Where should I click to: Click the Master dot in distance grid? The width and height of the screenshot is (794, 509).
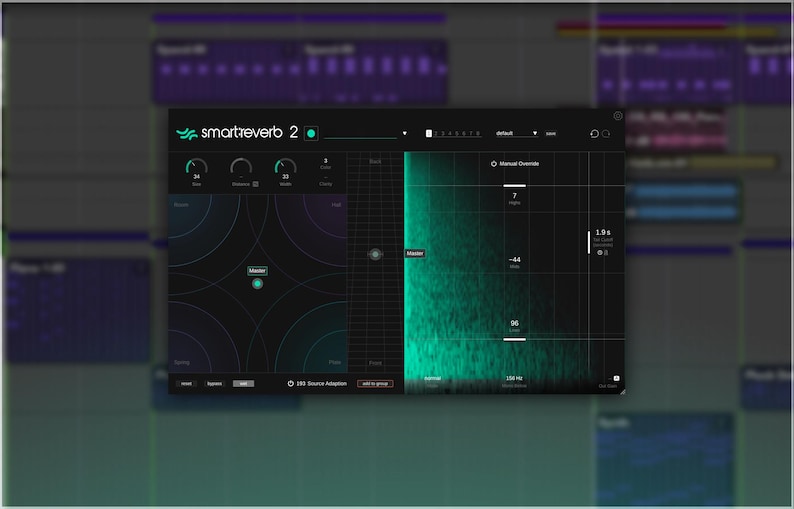tap(375, 254)
